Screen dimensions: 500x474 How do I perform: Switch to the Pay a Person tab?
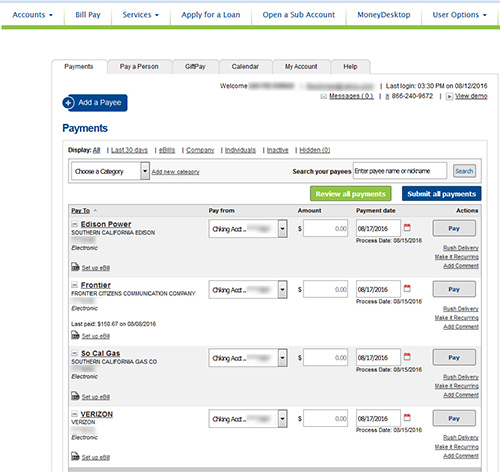click(139, 67)
